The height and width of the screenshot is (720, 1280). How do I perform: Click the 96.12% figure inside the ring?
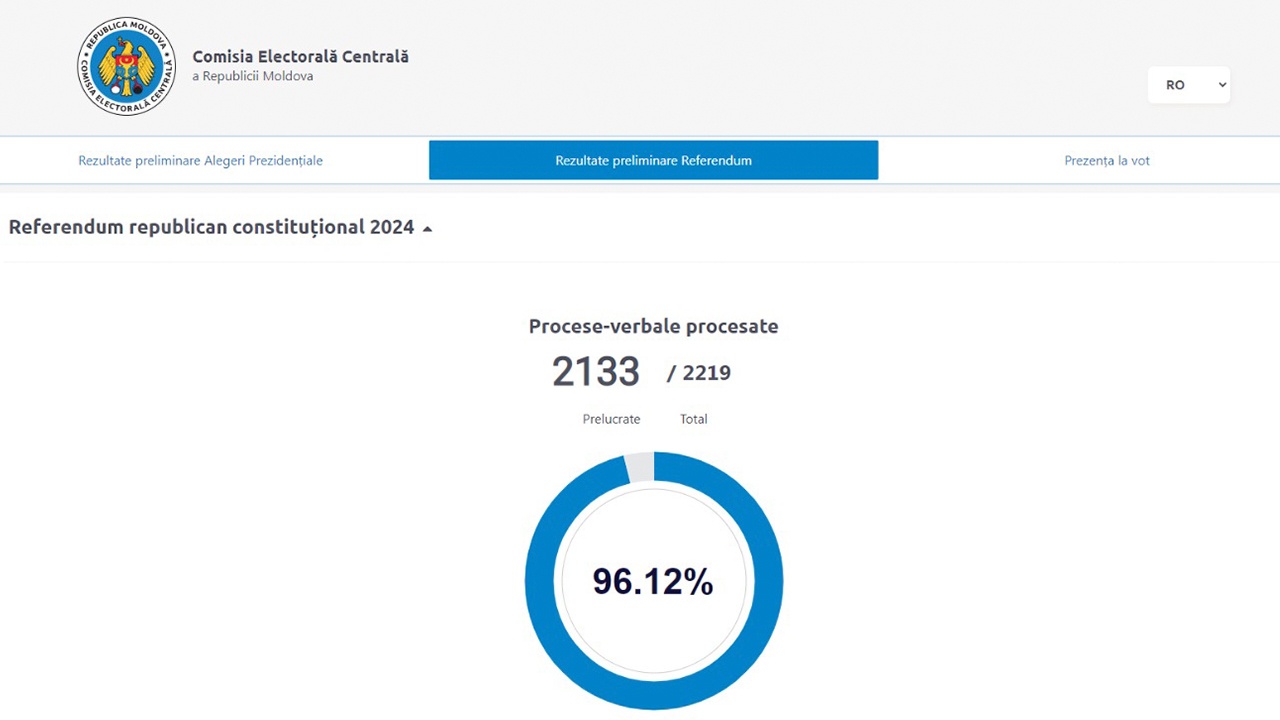click(x=653, y=581)
